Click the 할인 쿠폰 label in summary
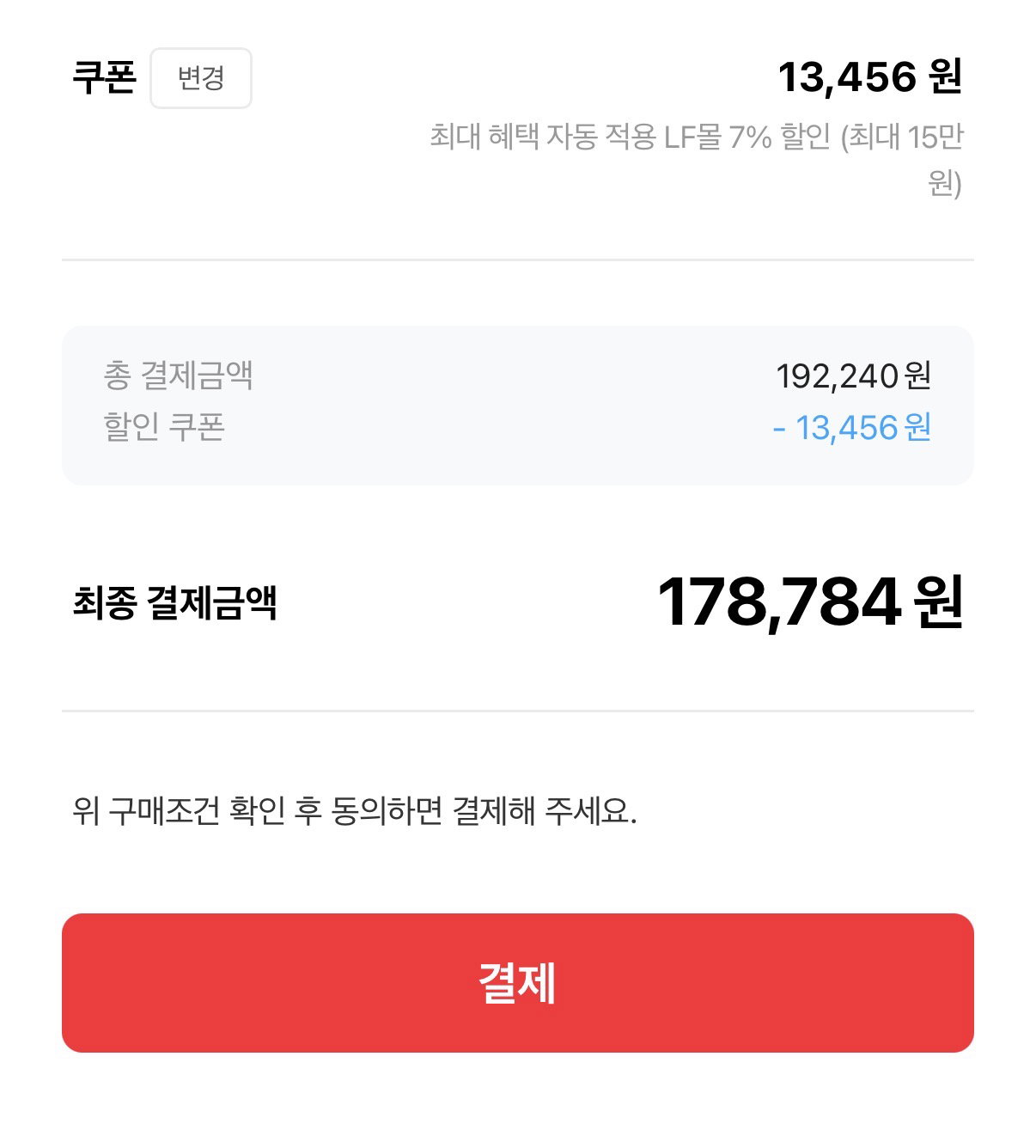The width and height of the screenshot is (1036, 1148). point(163,426)
